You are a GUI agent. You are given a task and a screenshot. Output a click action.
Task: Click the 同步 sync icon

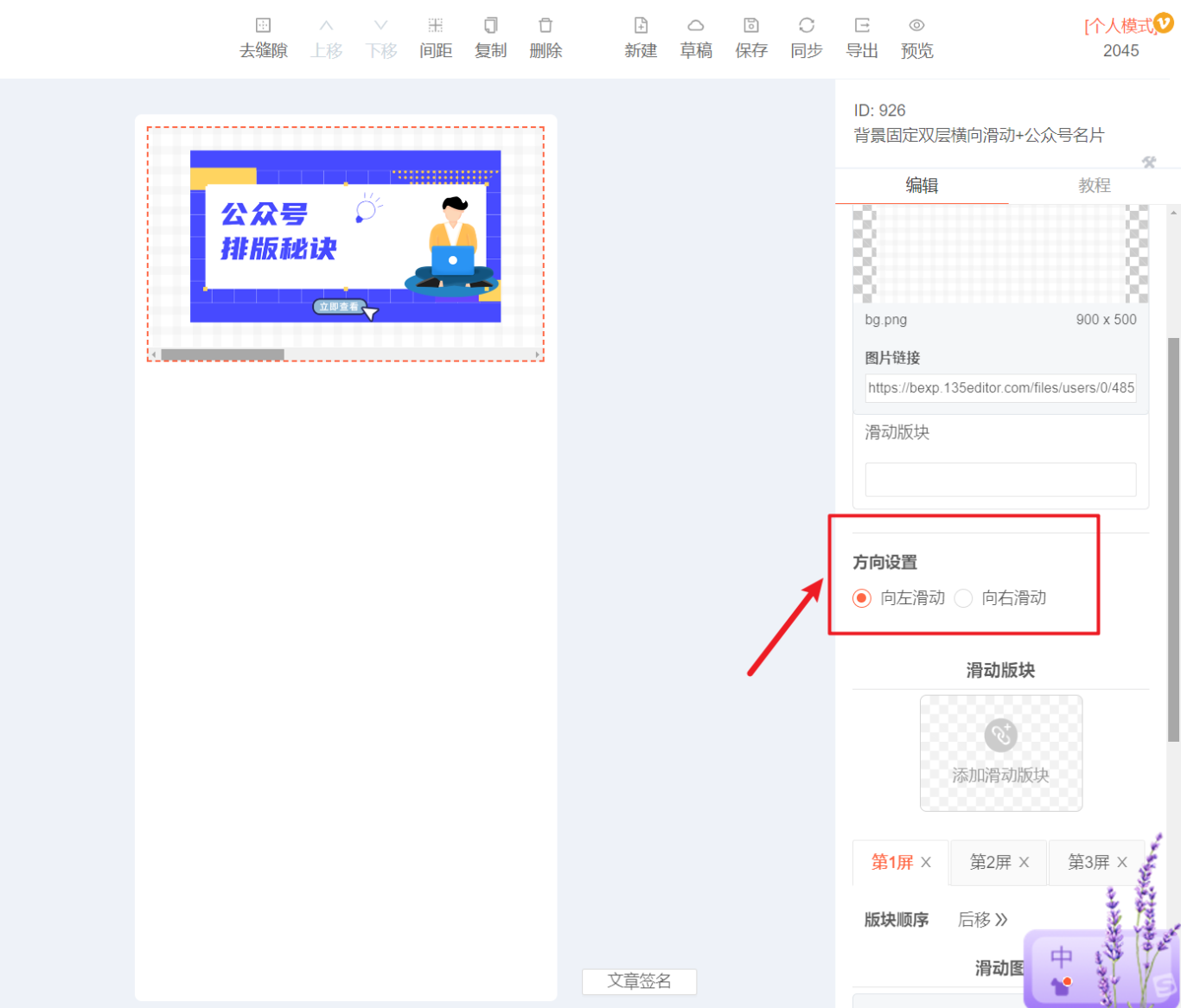point(807,26)
